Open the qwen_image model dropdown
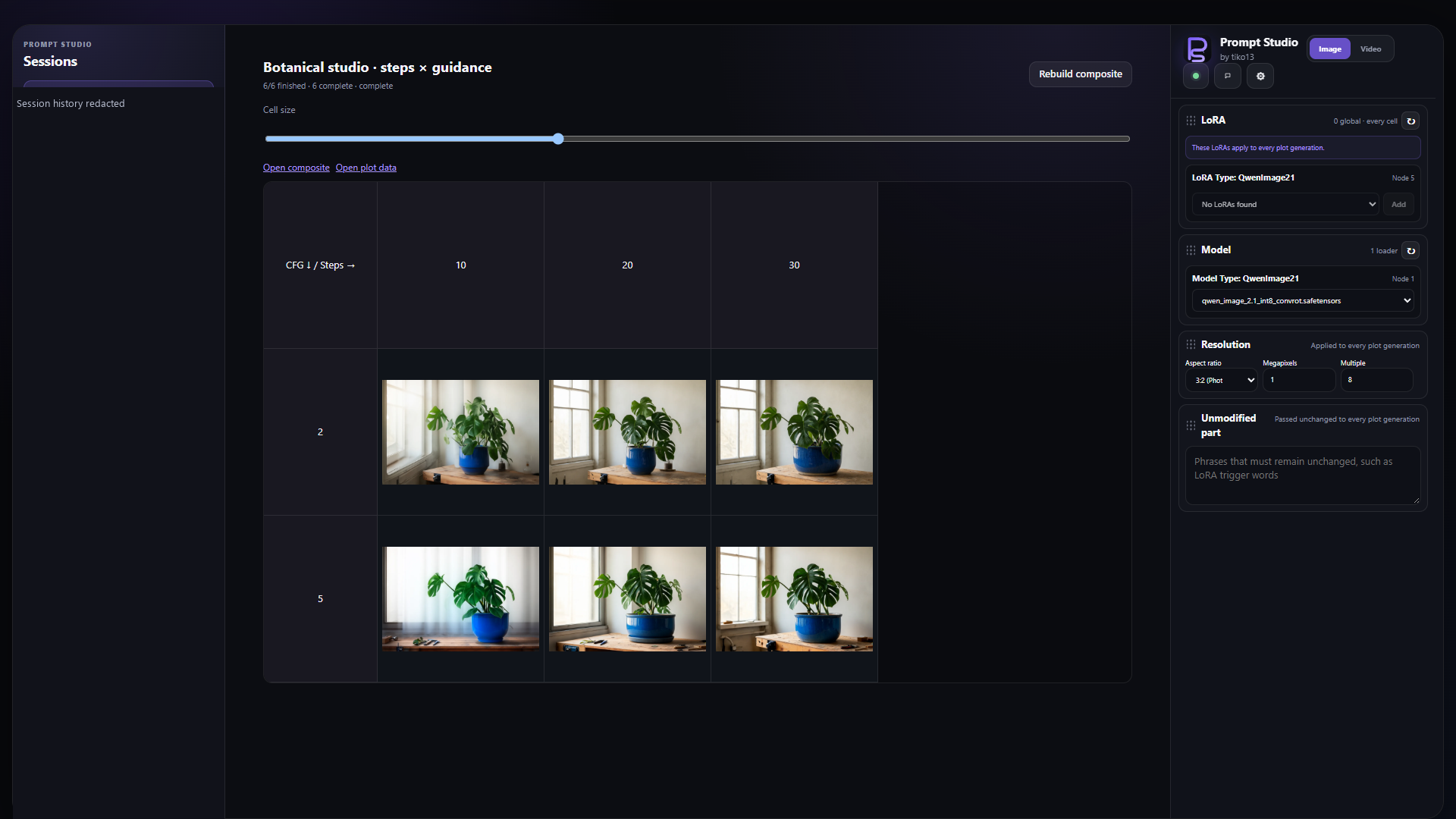 (x=1303, y=301)
